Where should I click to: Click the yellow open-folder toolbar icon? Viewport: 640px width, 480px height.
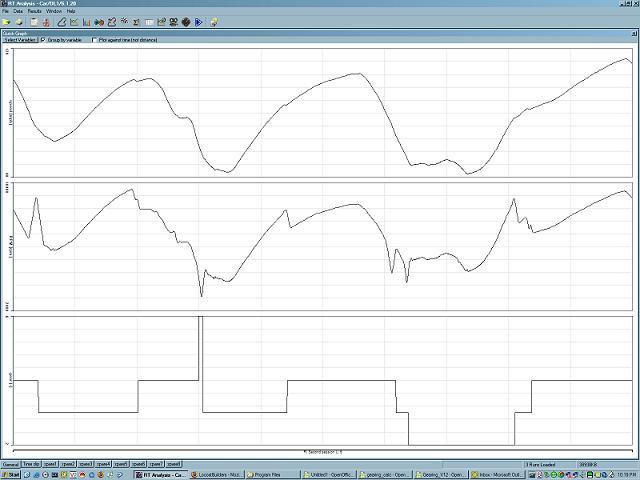click(x=6, y=21)
